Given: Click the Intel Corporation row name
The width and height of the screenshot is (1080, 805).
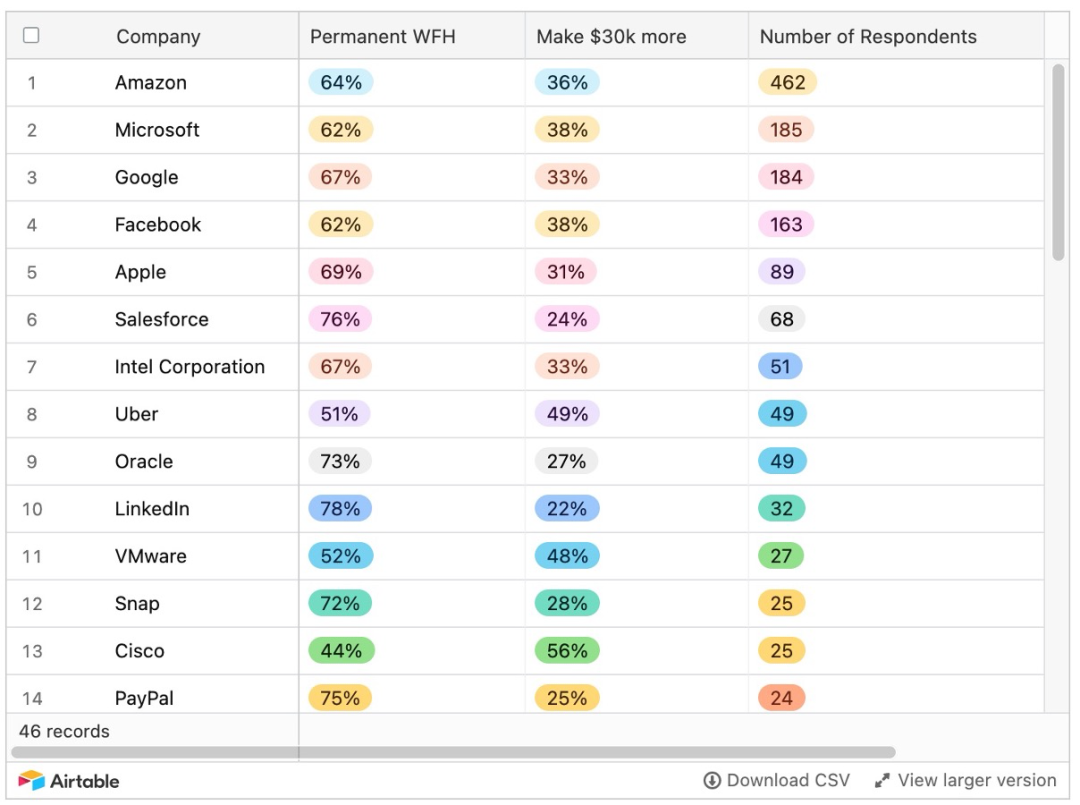Looking at the screenshot, I should point(190,367).
